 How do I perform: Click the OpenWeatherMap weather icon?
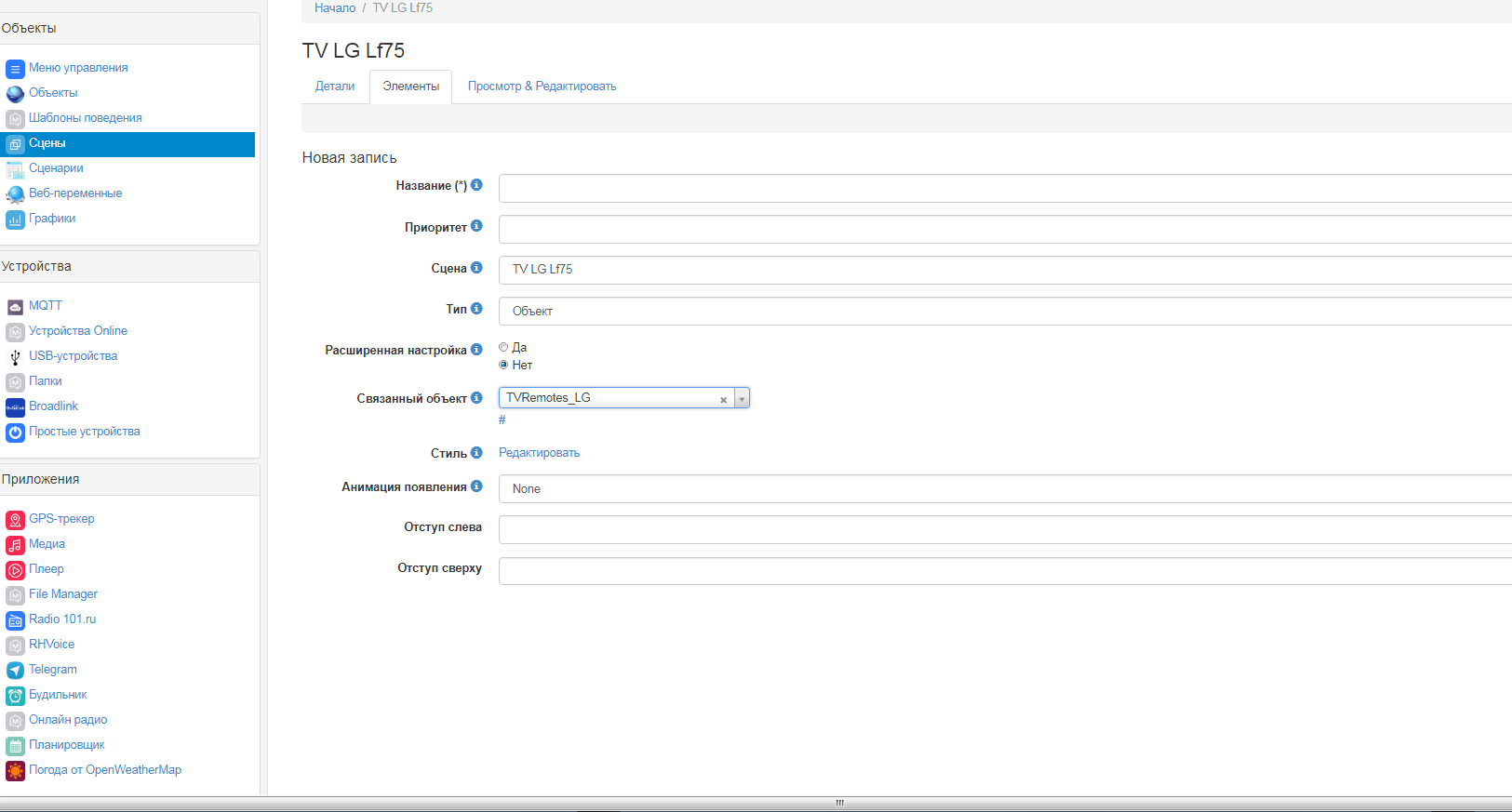point(15,770)
